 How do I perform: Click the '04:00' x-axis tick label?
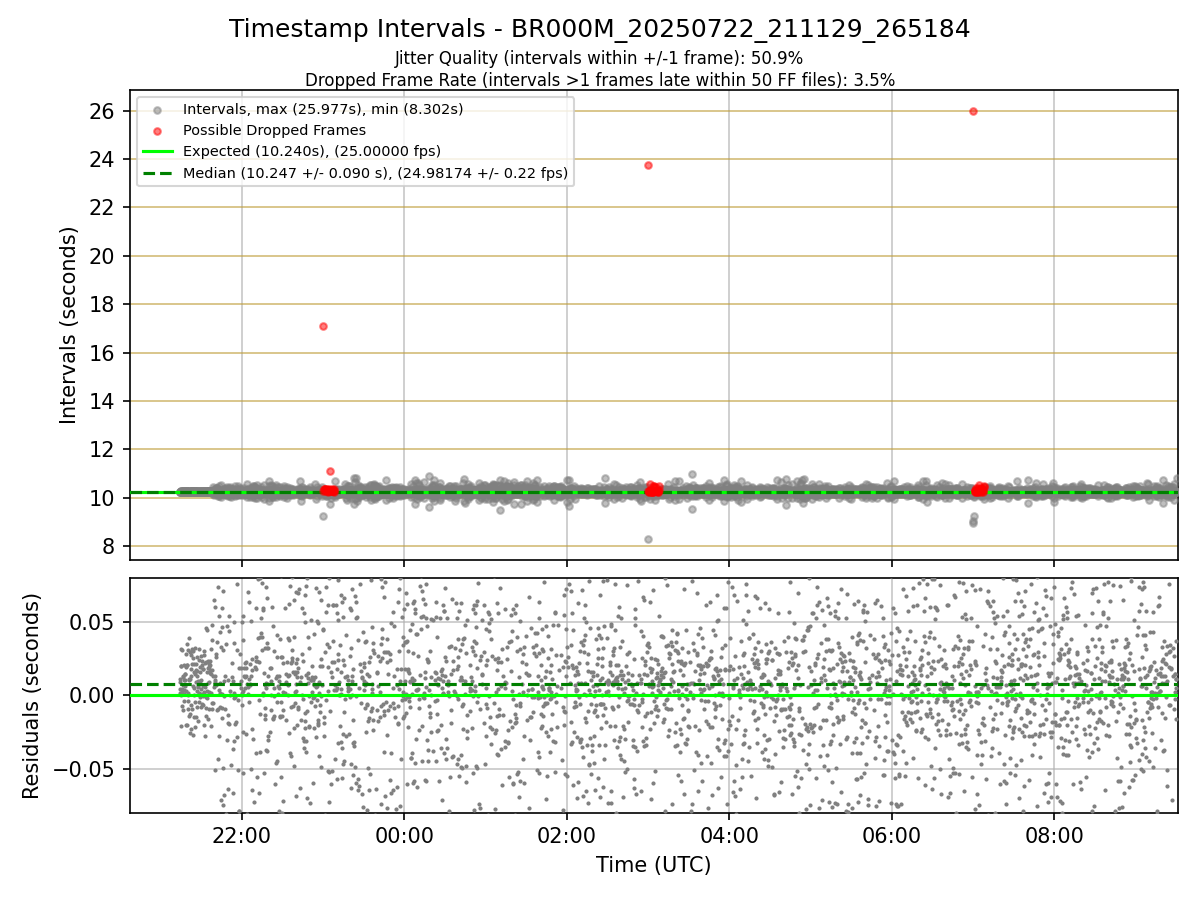click(729, 836)
